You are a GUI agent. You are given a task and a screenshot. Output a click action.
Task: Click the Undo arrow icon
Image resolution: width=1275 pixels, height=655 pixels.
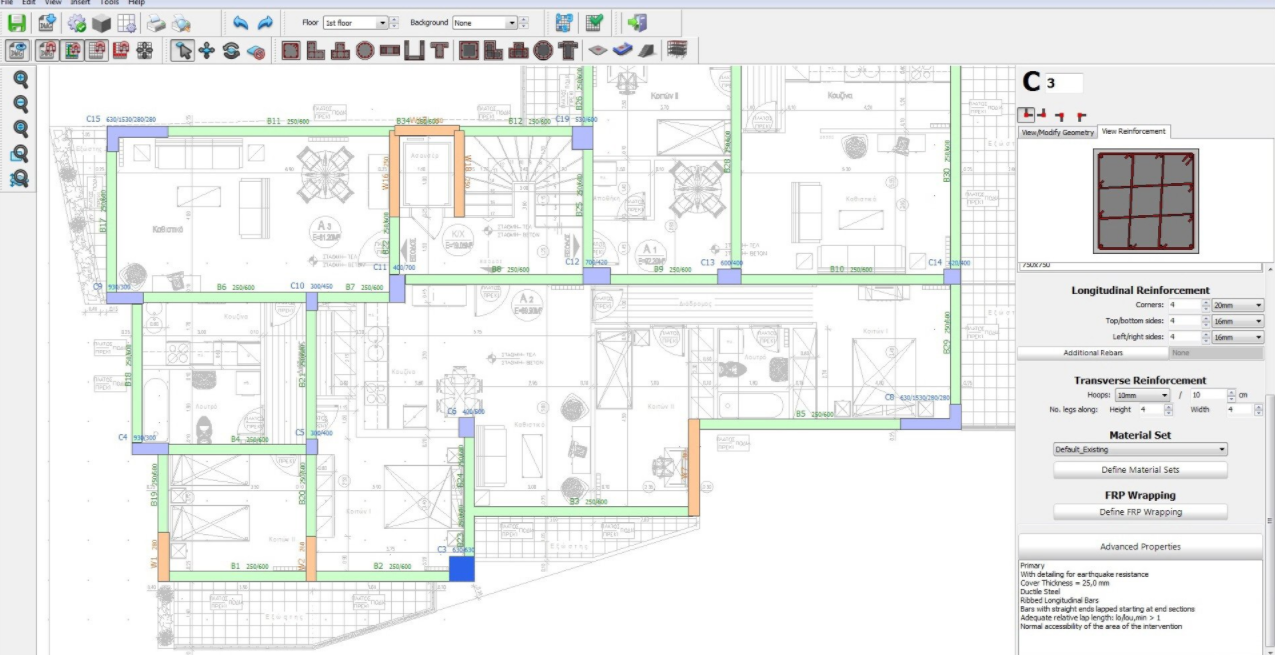(x=240, y=22)
